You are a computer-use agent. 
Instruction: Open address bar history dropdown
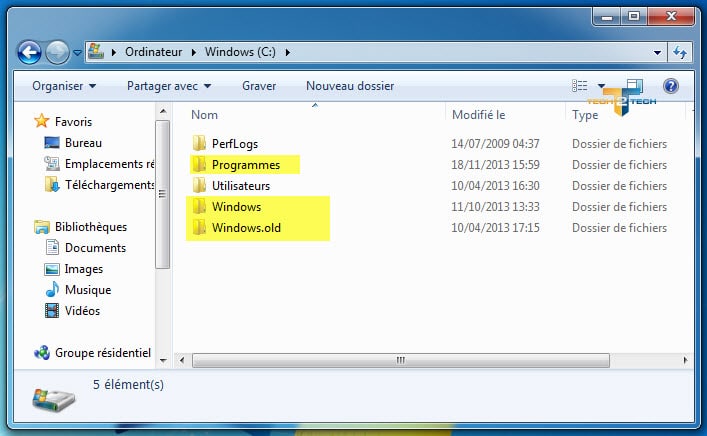coord(657,53)
